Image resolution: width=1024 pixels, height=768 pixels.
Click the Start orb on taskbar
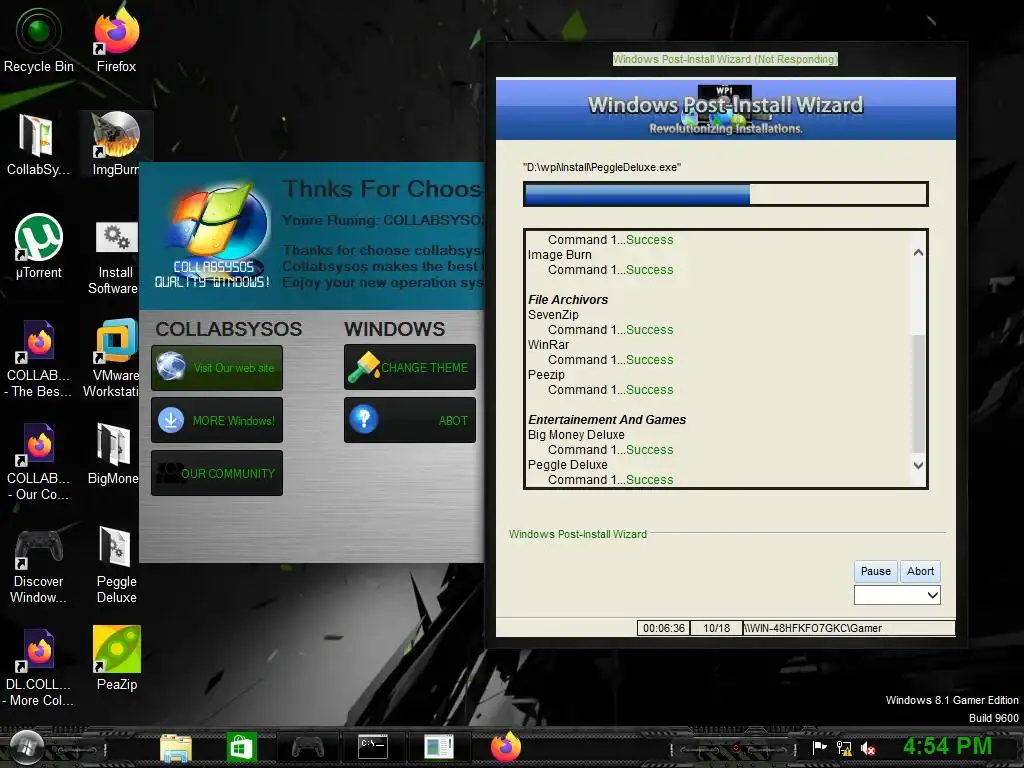tap(25, 747)
